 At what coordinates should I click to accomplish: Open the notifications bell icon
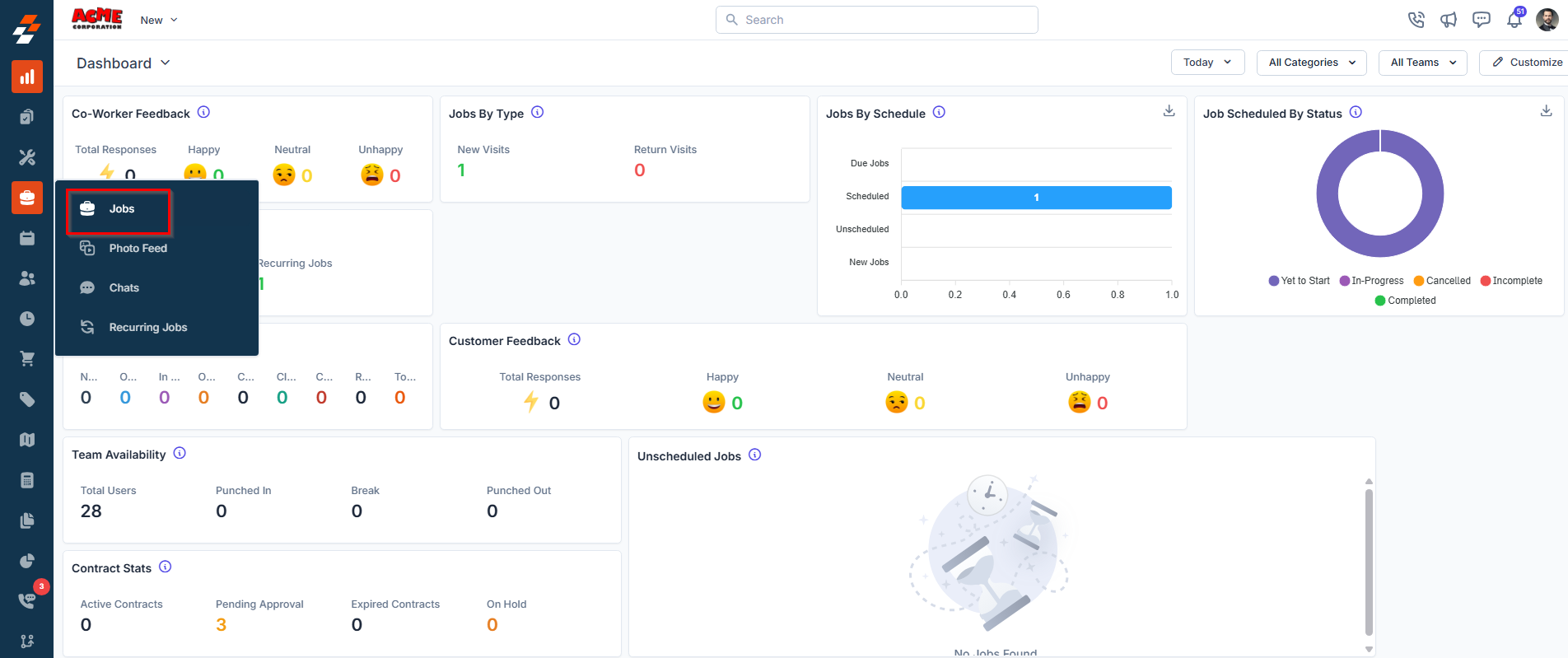[1514, 20]
